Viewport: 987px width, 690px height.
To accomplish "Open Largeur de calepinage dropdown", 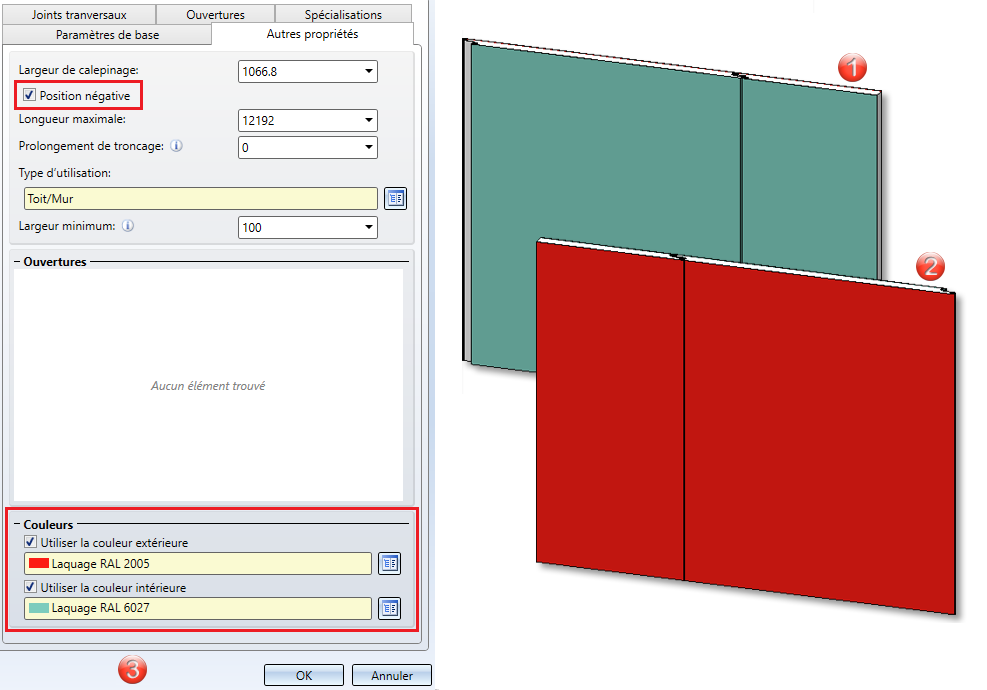I will point(369,71).
